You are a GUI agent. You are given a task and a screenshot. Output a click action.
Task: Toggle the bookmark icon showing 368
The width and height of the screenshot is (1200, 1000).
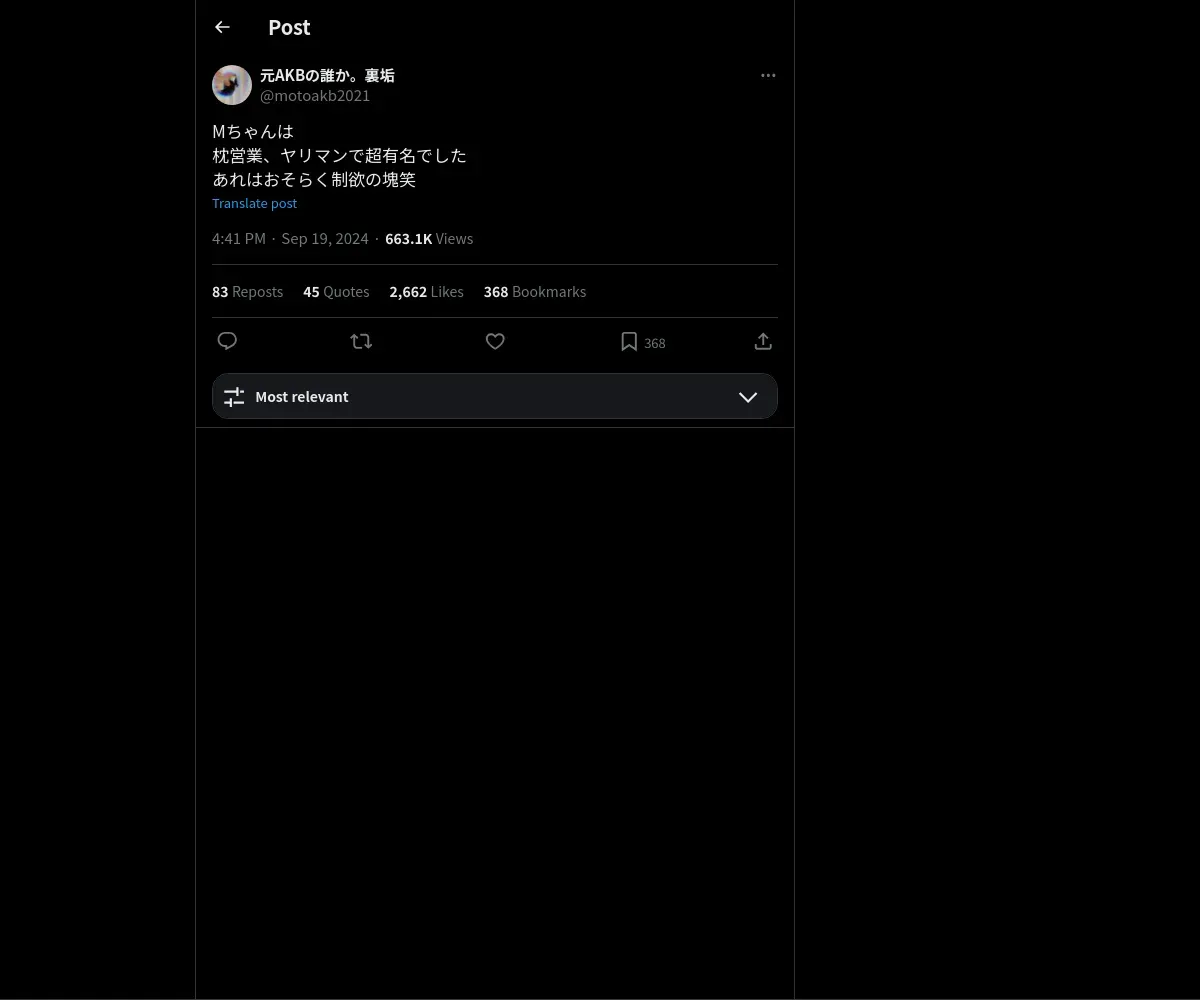tap(629, 342)
